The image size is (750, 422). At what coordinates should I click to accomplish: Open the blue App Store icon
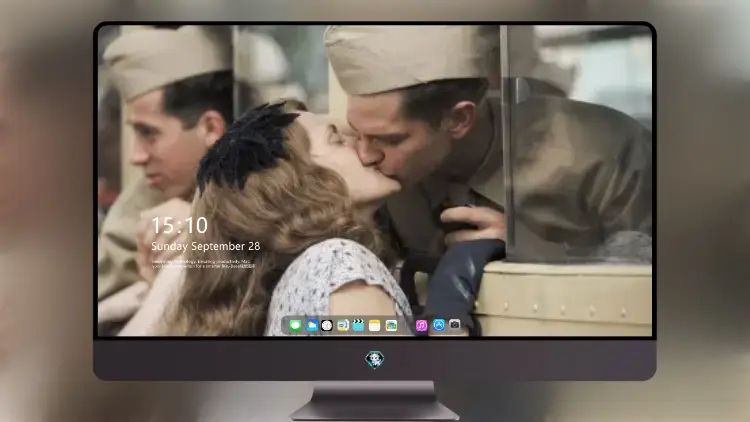click(439, 325)
